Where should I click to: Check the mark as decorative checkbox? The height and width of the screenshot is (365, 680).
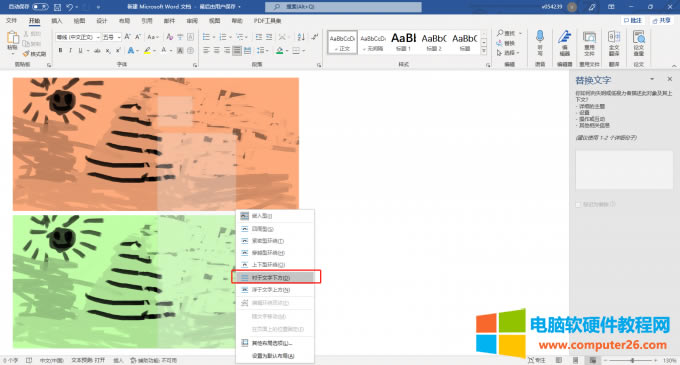[578, 205]
